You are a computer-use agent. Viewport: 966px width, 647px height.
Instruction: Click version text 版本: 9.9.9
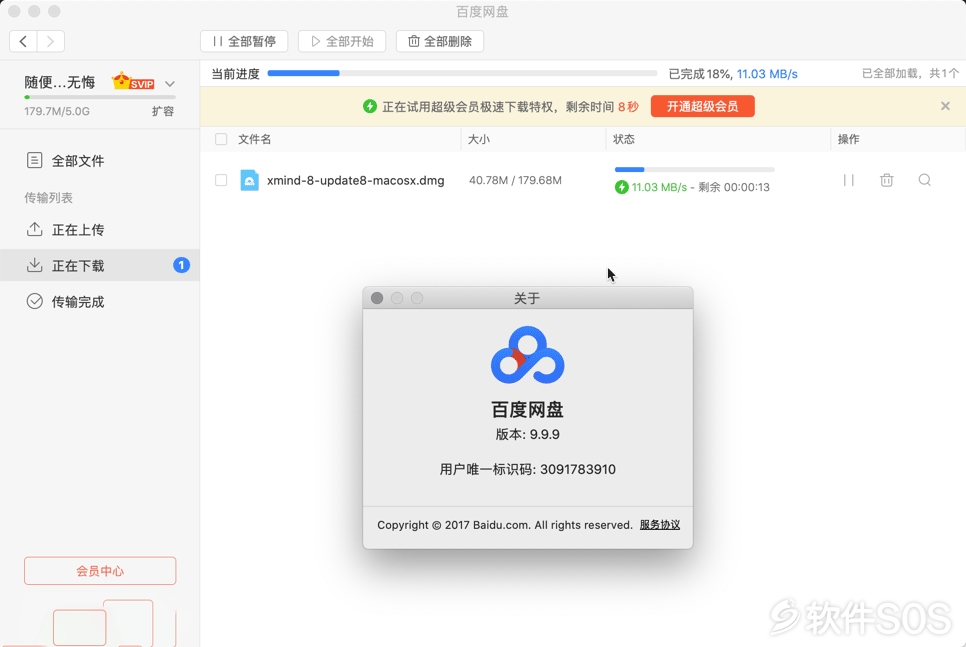[x=527, y=434]
